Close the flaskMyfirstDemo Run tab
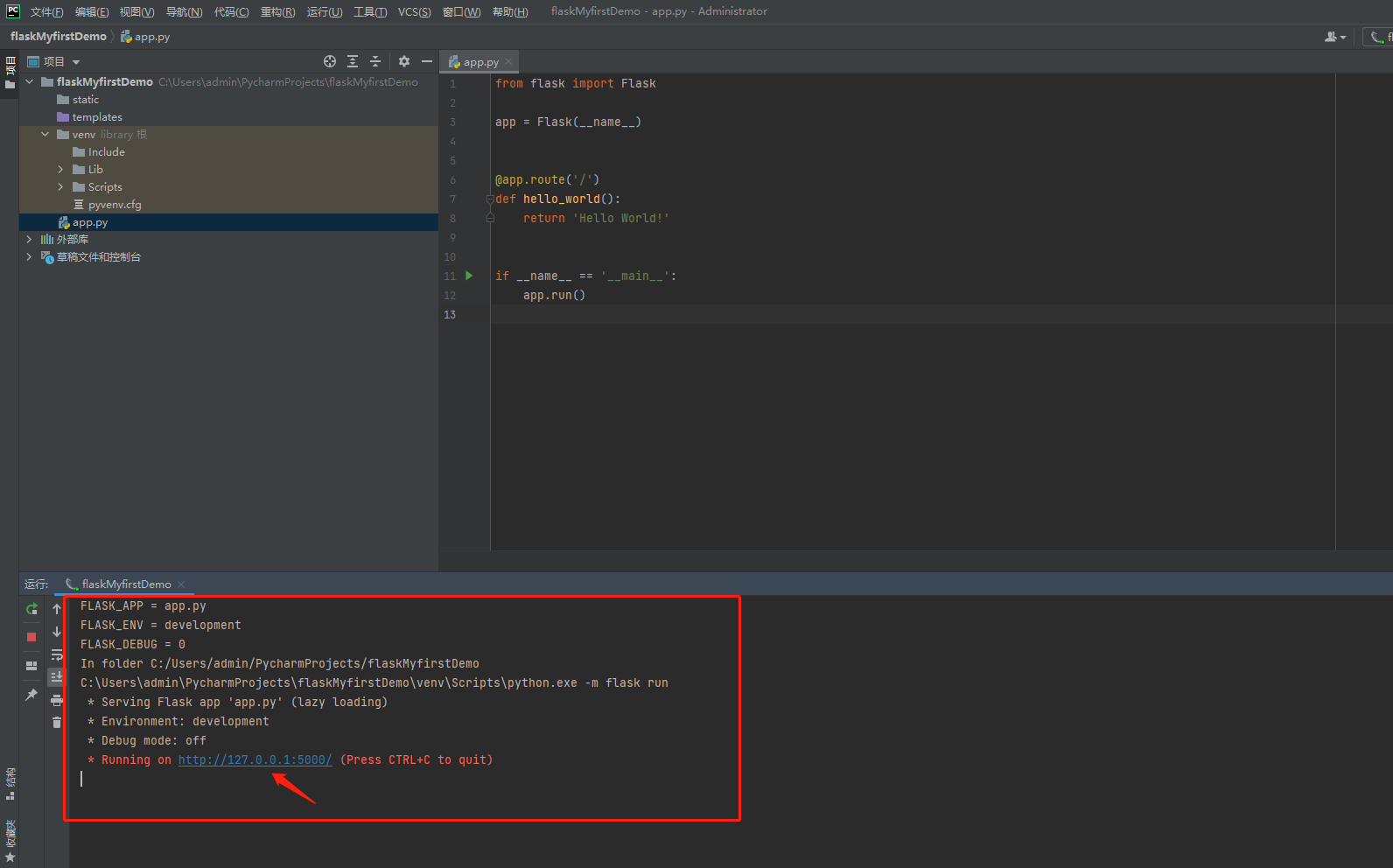 pos(181,584)
